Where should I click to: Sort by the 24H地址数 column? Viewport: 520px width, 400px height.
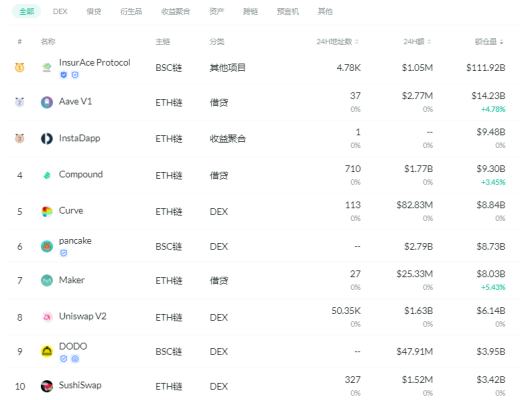[337, 42]
